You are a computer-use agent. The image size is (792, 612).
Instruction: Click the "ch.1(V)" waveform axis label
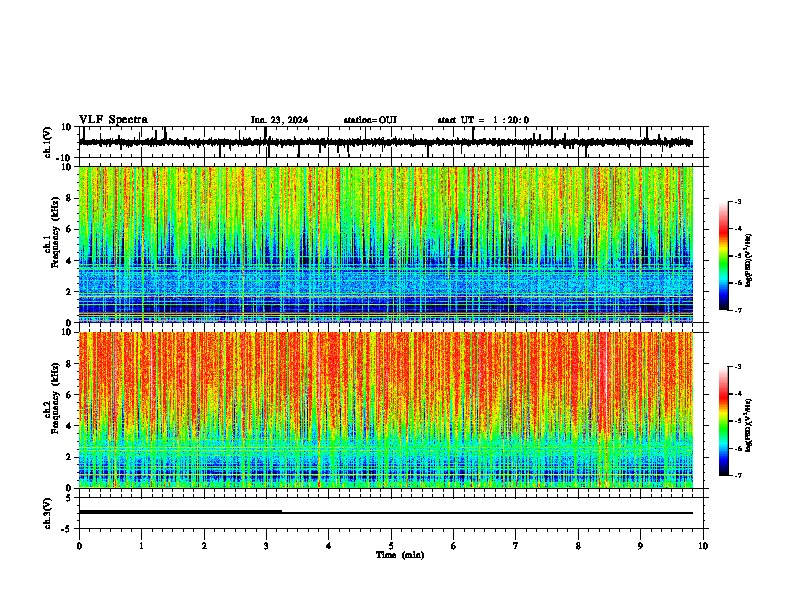48,142
